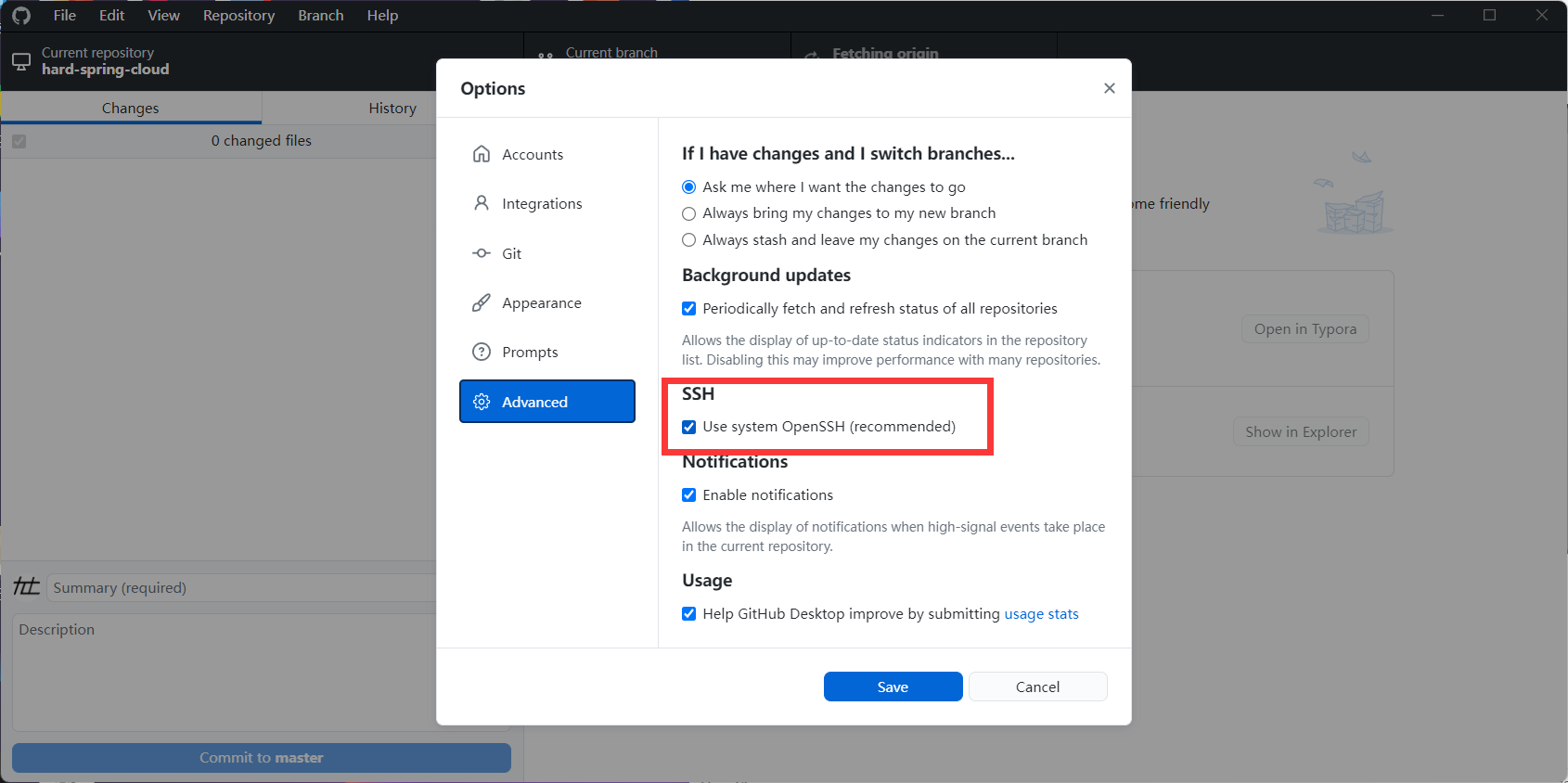1568x783 pixels.
Task: Open the Appearance settings section
Action: (547, 302)
